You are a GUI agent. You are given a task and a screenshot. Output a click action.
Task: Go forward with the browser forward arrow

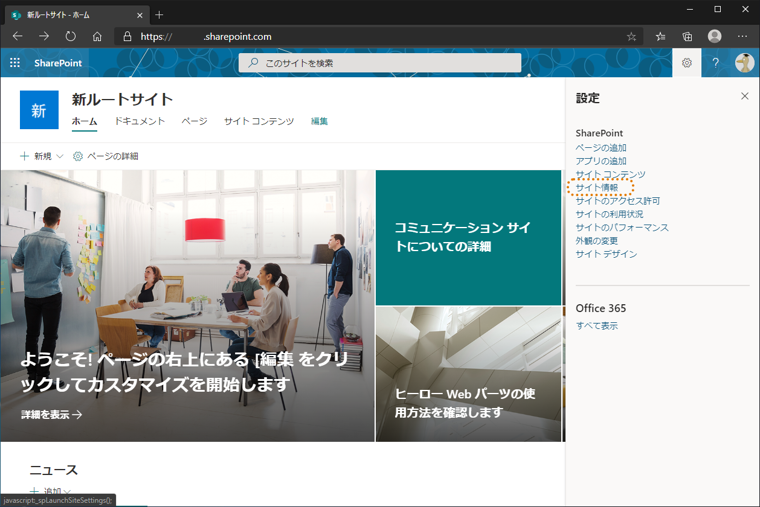point(44,36)
